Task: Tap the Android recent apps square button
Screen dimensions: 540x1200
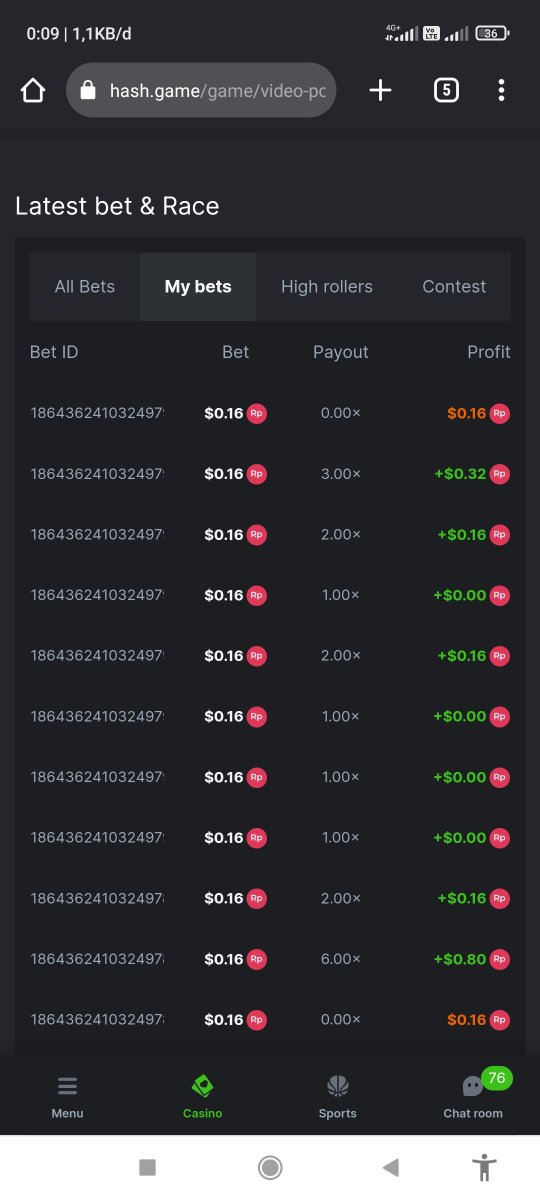Action: pyautogui.click(x=148, y=1167)
